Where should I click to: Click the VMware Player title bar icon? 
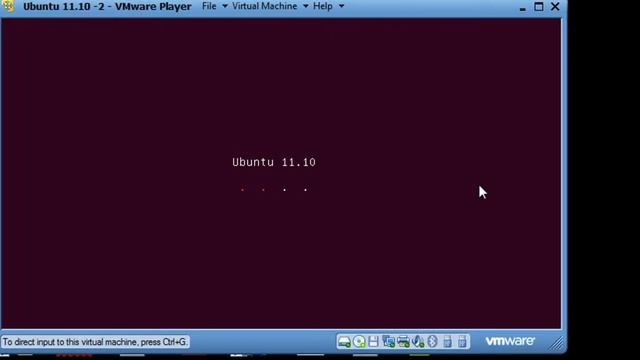click(8, 6)
